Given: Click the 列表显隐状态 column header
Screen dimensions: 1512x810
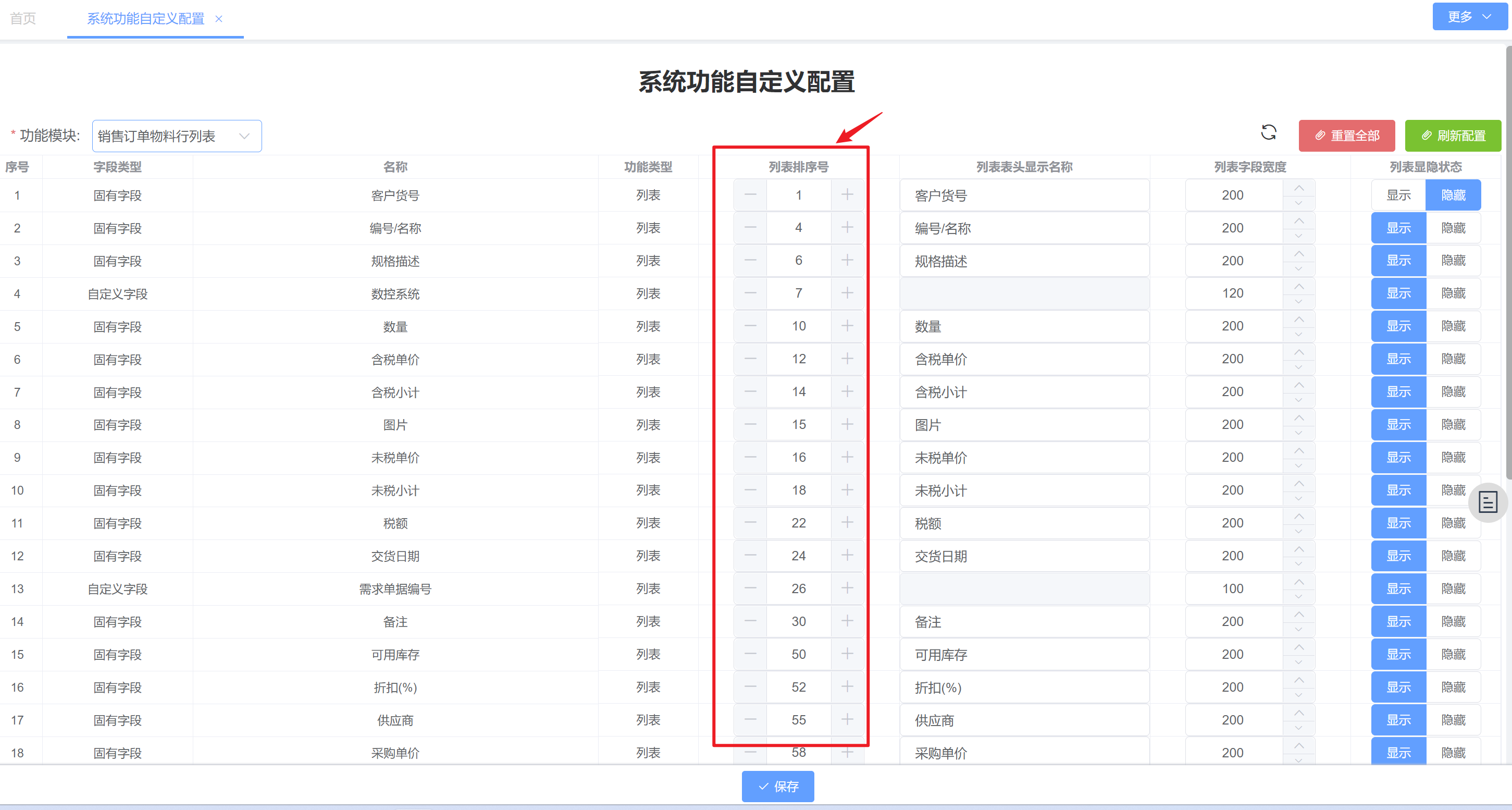Looking at the screenshot, I should tap(1426, 167).
